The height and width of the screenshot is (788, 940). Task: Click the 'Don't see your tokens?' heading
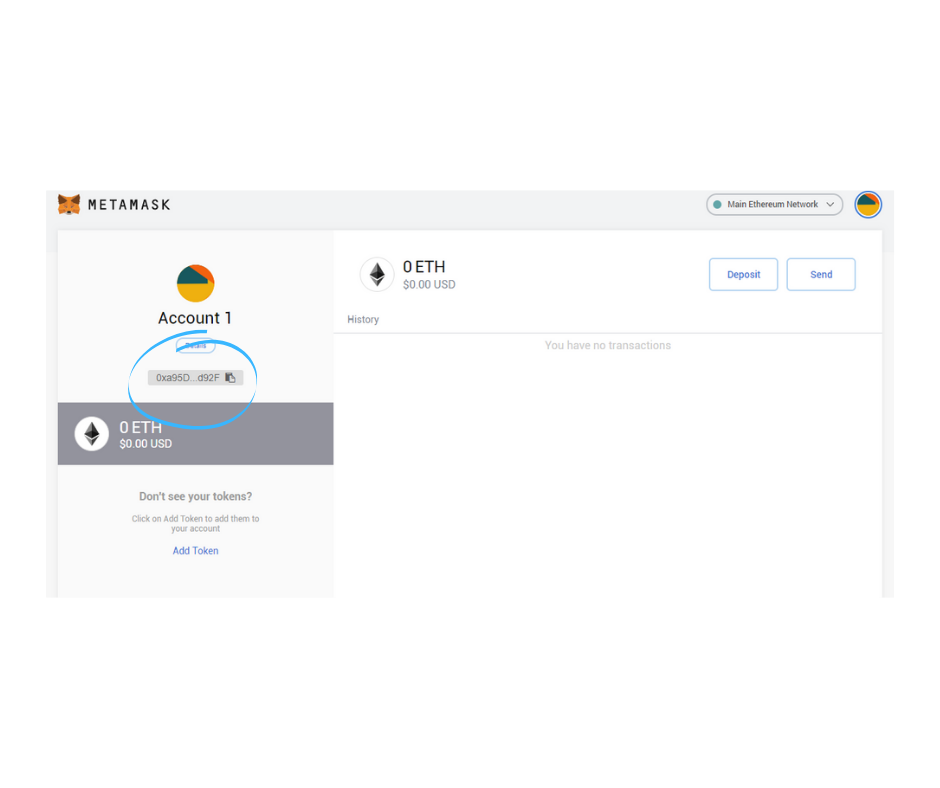(x=195, y=497)
